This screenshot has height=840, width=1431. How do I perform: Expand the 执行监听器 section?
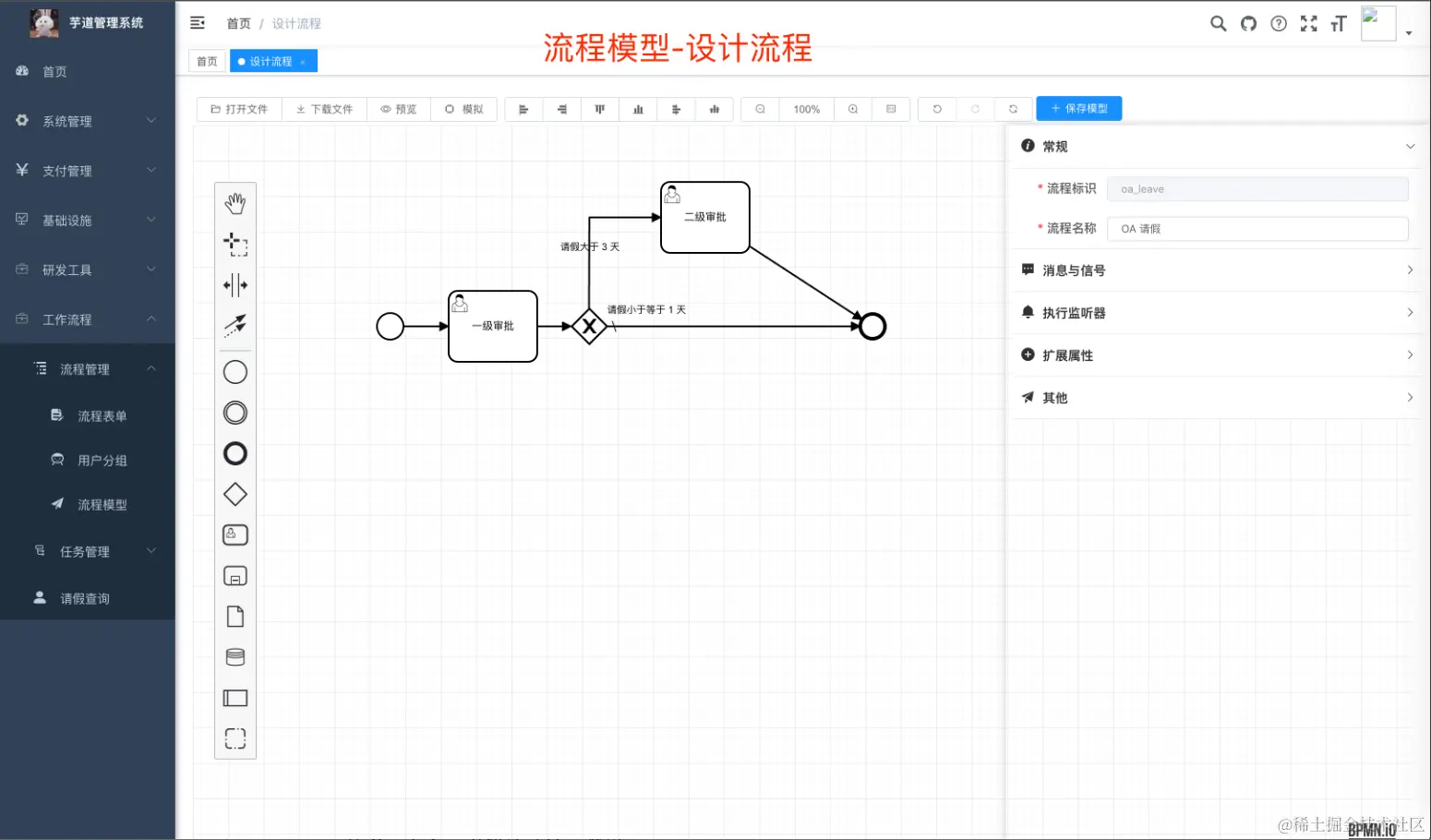point(1217,313)
